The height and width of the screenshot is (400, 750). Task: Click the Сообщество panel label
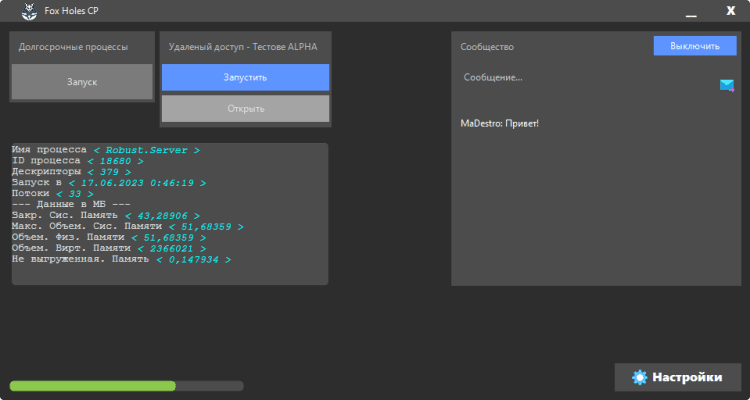pos(487,46)
